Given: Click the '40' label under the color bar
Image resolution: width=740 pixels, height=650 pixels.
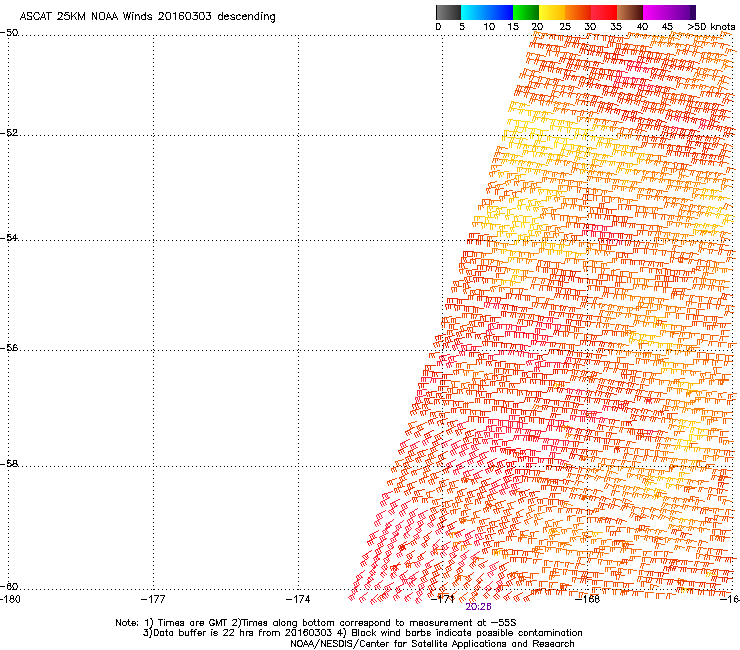Looking at the screenshot, I should pos(642,27).
